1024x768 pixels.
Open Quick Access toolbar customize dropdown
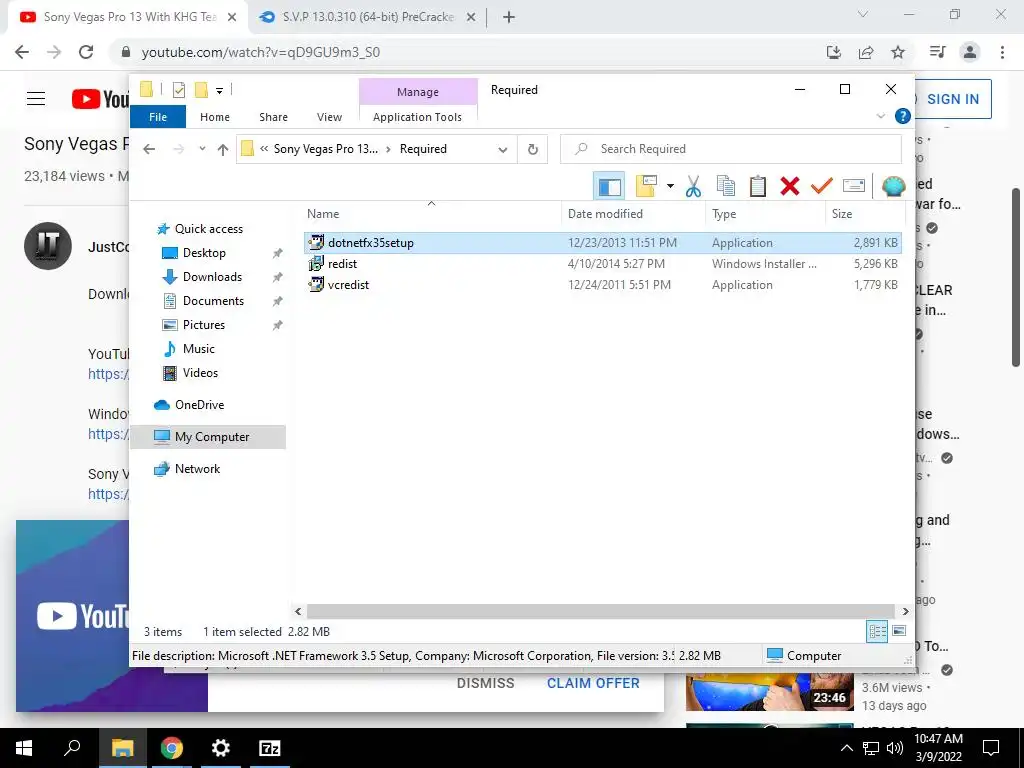[x=219, y=90]
